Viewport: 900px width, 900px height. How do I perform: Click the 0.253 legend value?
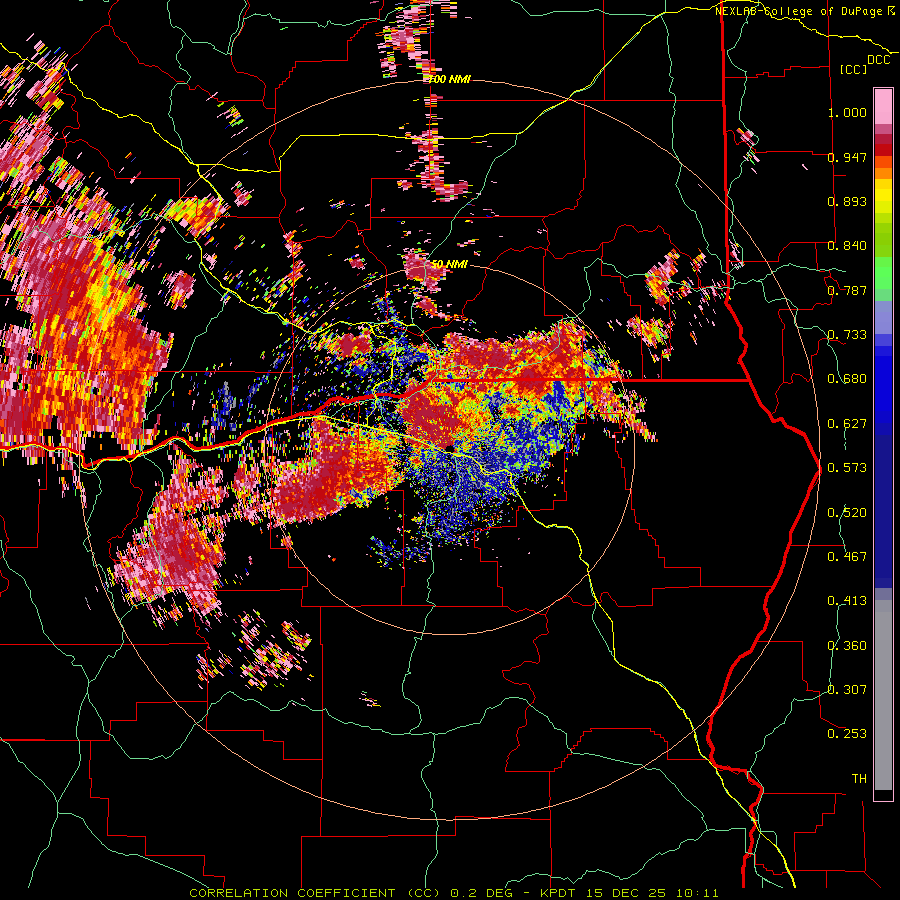[847, 734]
